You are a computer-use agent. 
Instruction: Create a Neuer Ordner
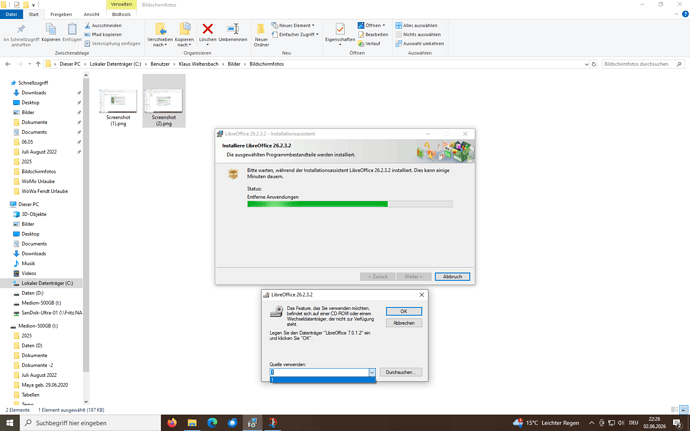[261, 35]
